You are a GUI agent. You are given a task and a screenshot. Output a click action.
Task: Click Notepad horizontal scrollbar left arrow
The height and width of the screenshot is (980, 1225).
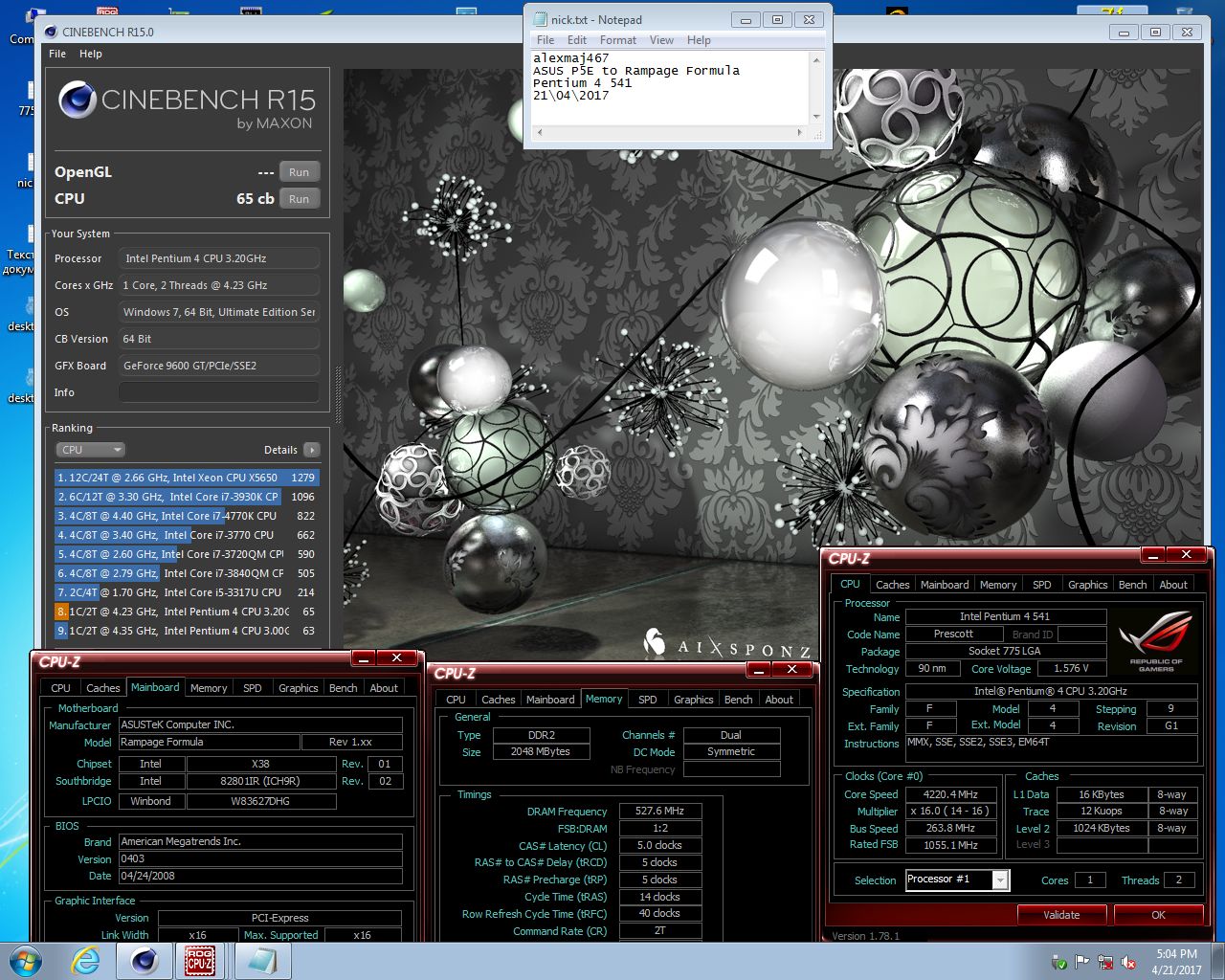point(539,132)
